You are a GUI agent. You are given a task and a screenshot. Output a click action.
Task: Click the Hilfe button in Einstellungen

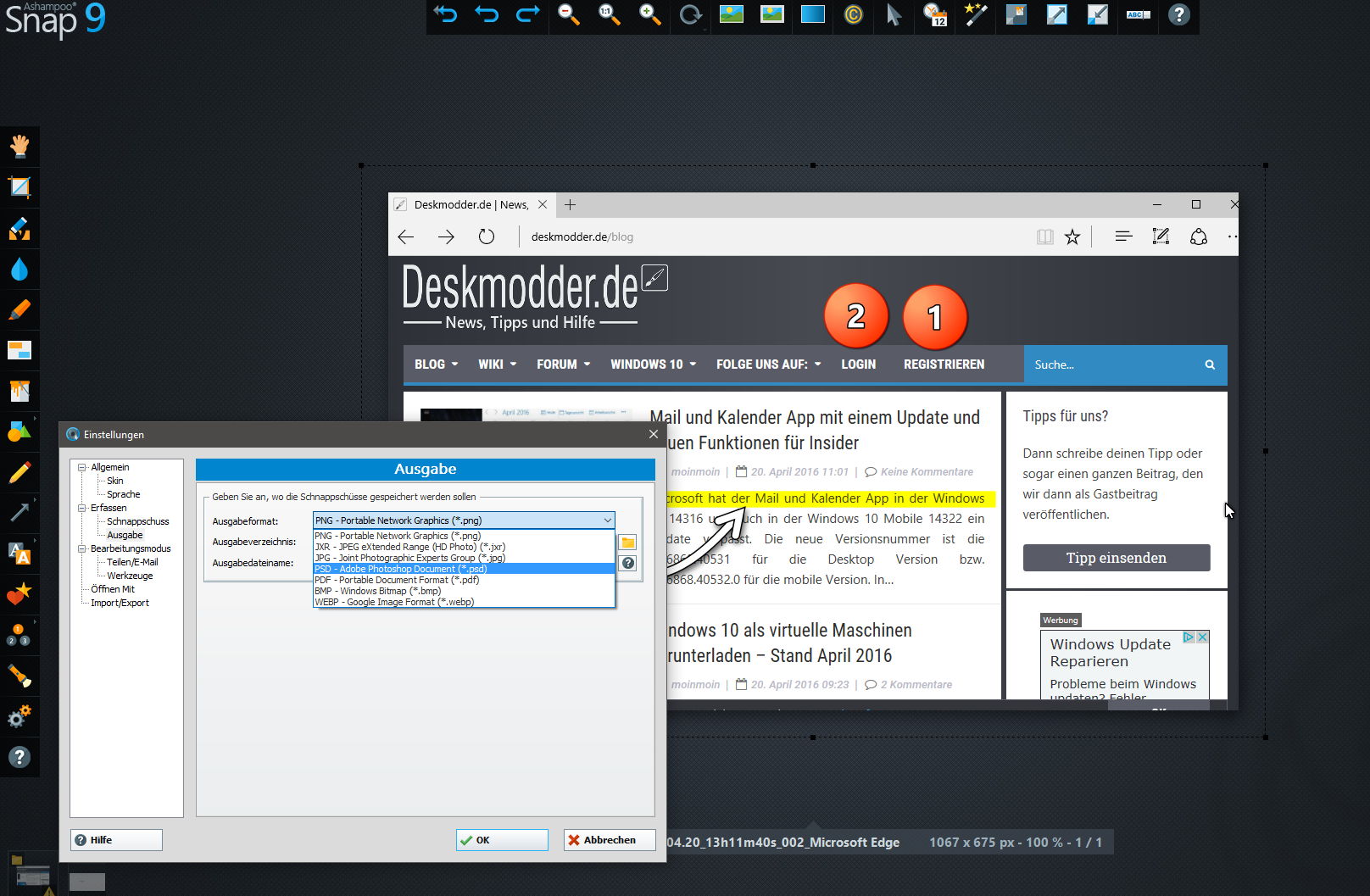[x=116, y=840]
